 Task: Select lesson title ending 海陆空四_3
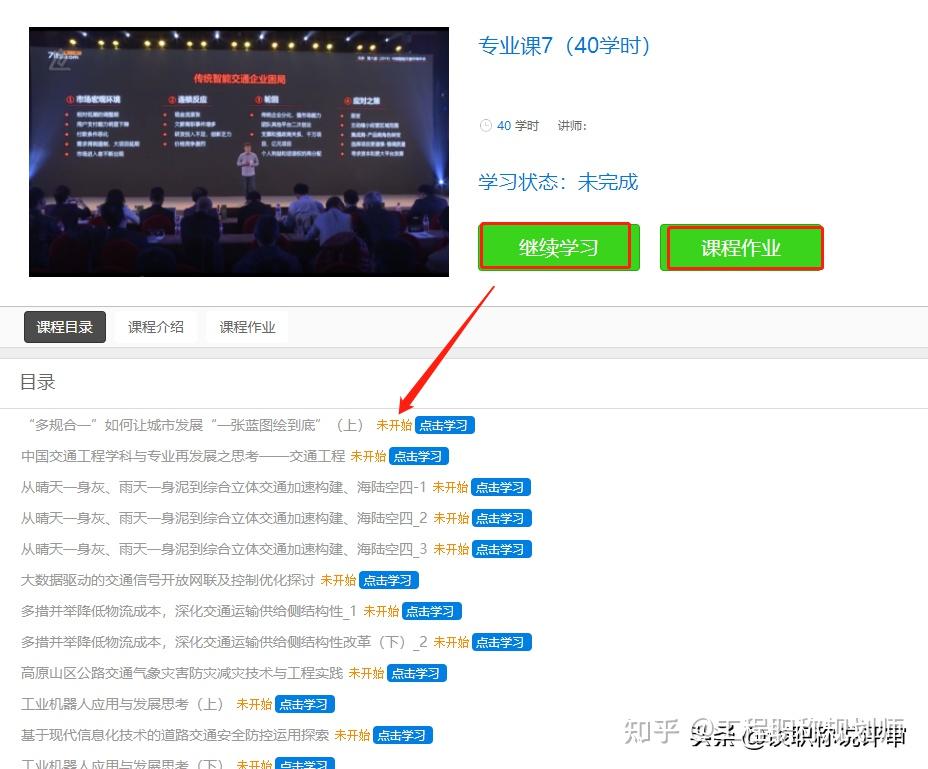[224, 549]
